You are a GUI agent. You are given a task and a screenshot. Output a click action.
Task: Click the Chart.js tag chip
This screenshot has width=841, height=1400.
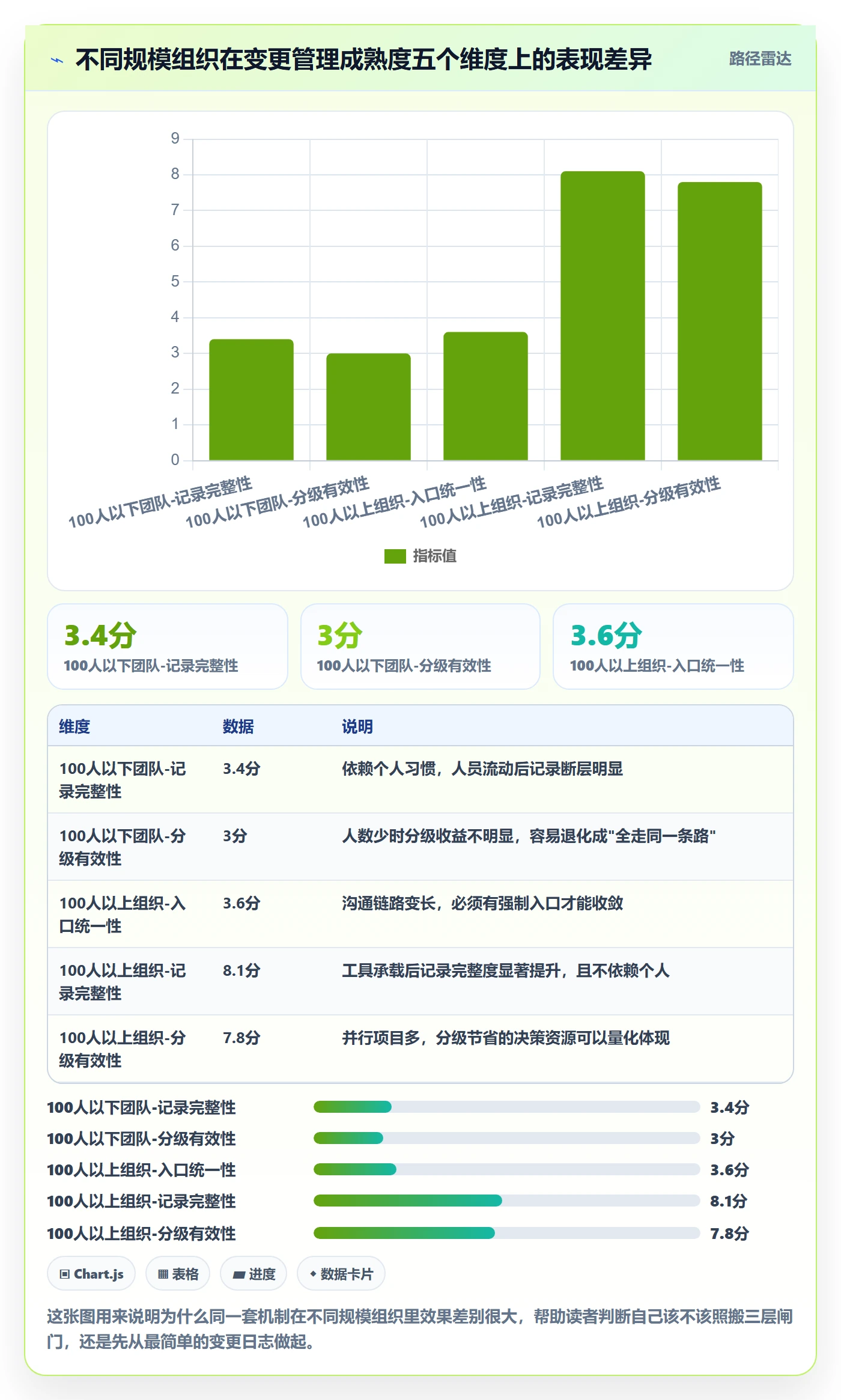(91, 1273)
